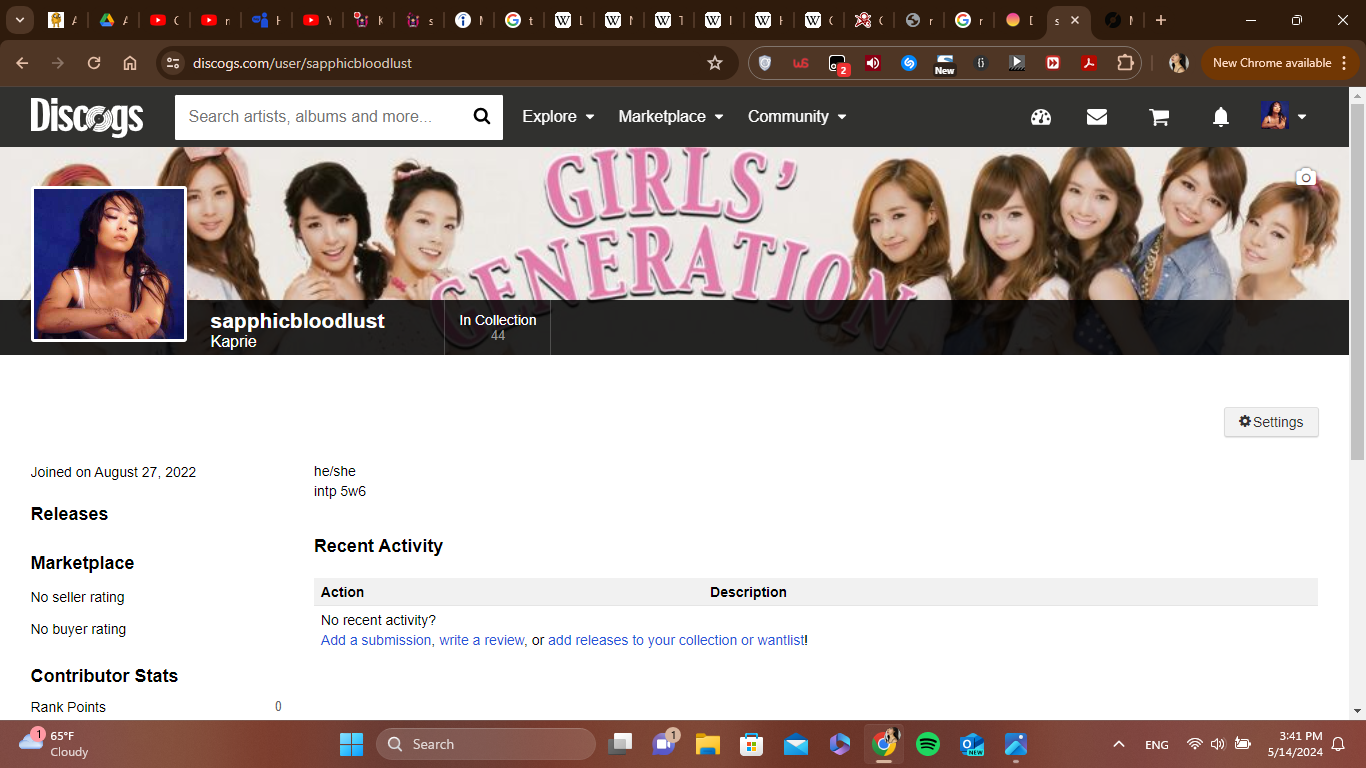Screen dimensions: 1366x768
Task: Show hidden system tray icons
Action: pyautogui.click(x=1119, y=744)
